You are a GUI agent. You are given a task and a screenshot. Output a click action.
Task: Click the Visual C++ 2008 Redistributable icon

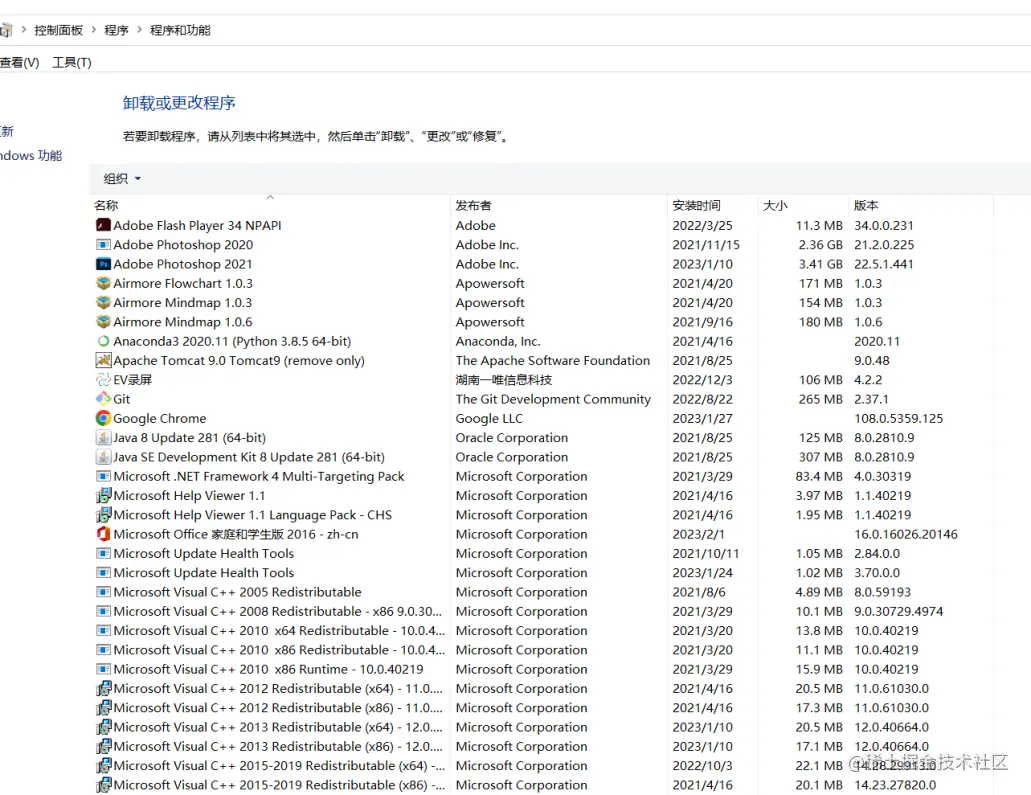(103, 611)
